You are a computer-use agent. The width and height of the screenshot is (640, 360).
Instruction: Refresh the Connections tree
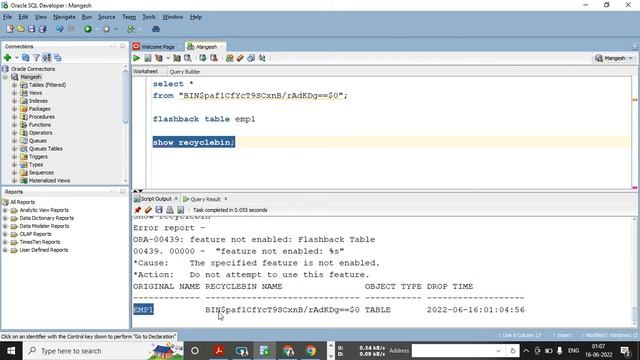pyautogui.click(x=26, y=58)
